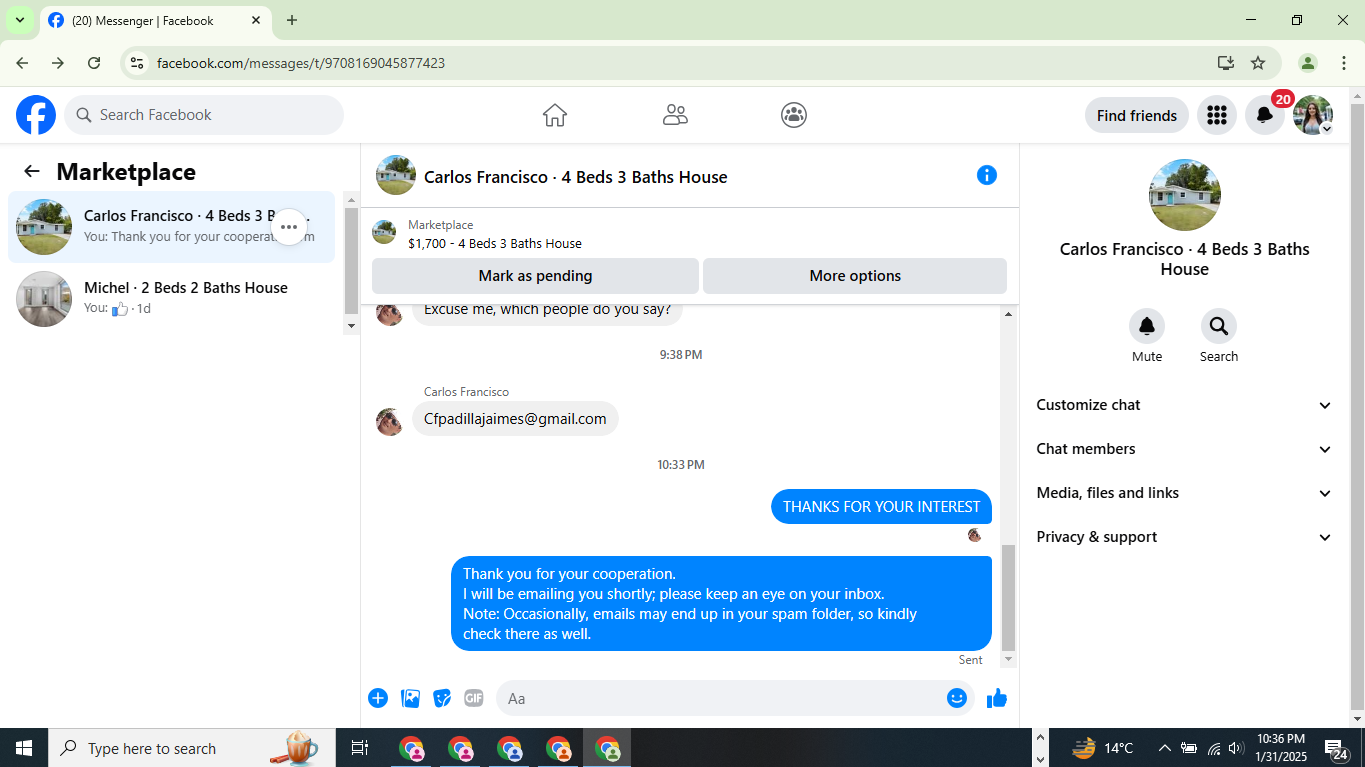1365x767 pixels.
Task: Open the account profile picture menu
Action: (x=1313, y=115)
